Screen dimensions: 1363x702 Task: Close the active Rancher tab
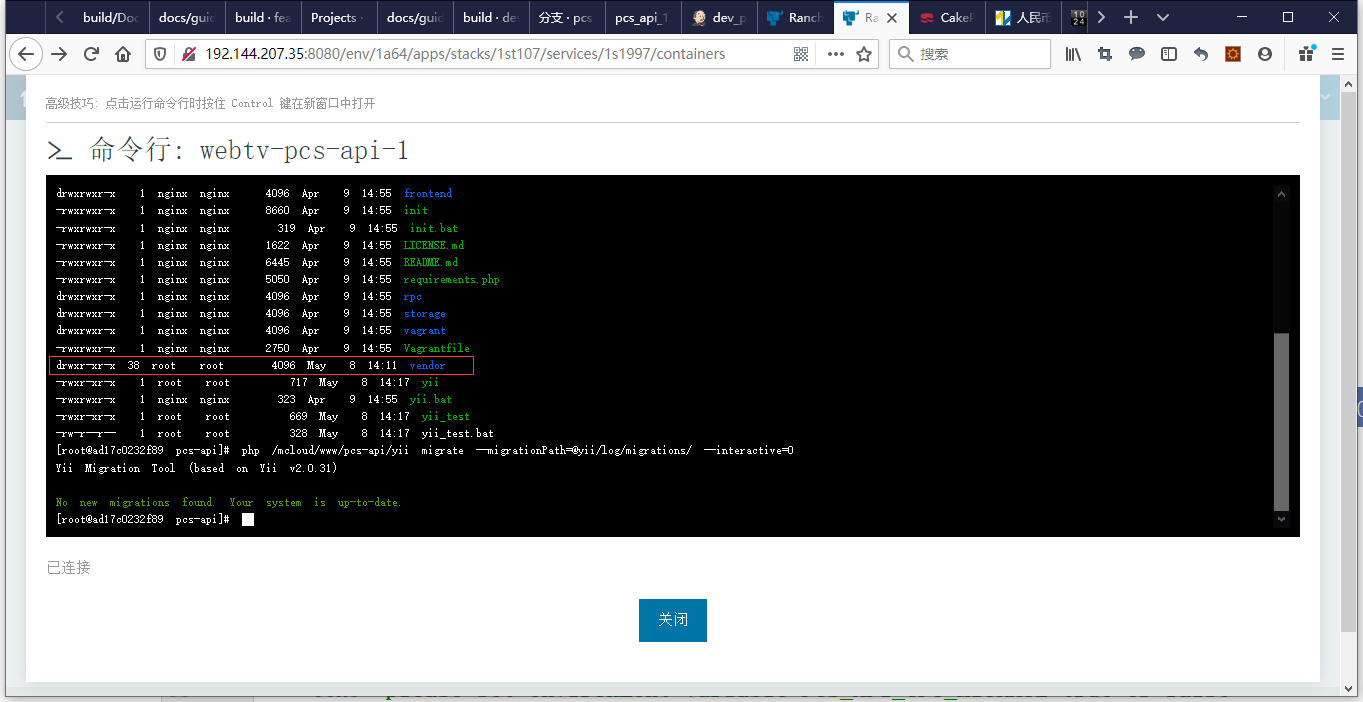[x=893, y=17]
